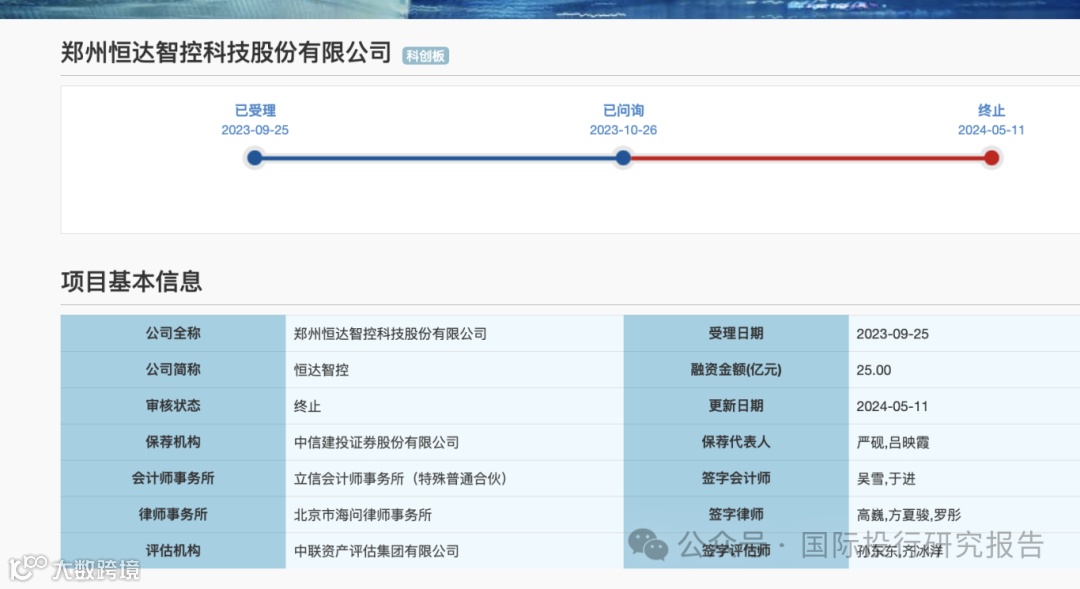Click the 融资金额(亿元) header cell
The height and width of the screenshot is (589, 1080).
(x=736, y=370)
